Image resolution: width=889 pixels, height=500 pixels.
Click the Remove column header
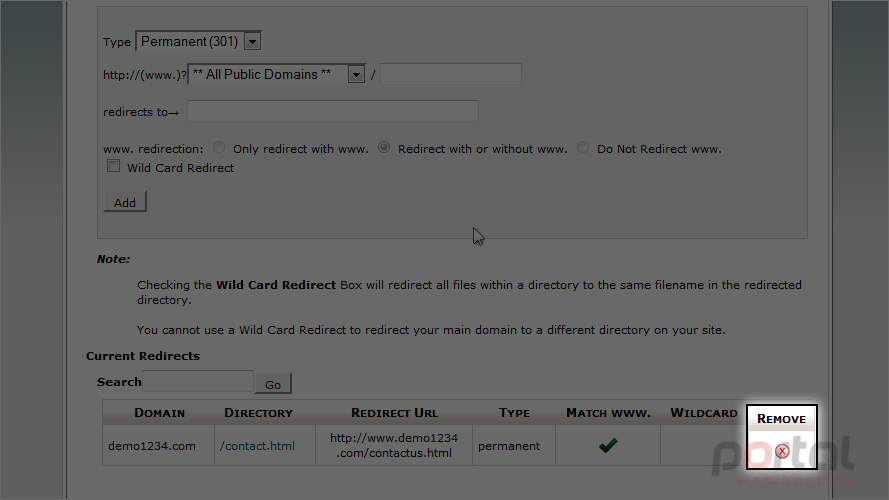(781, 419)
